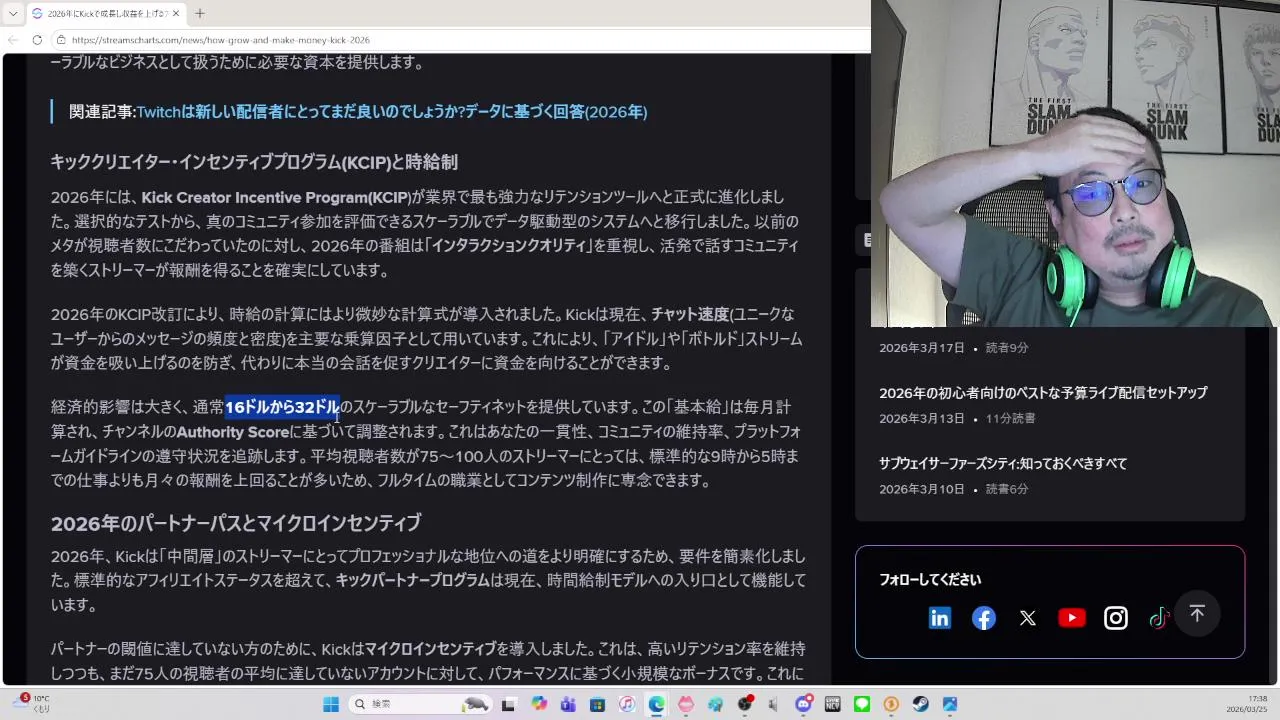Open Microsoft Teams on the taskbar
Screen dimensions: 1280x720
click(x=568, y=704)
